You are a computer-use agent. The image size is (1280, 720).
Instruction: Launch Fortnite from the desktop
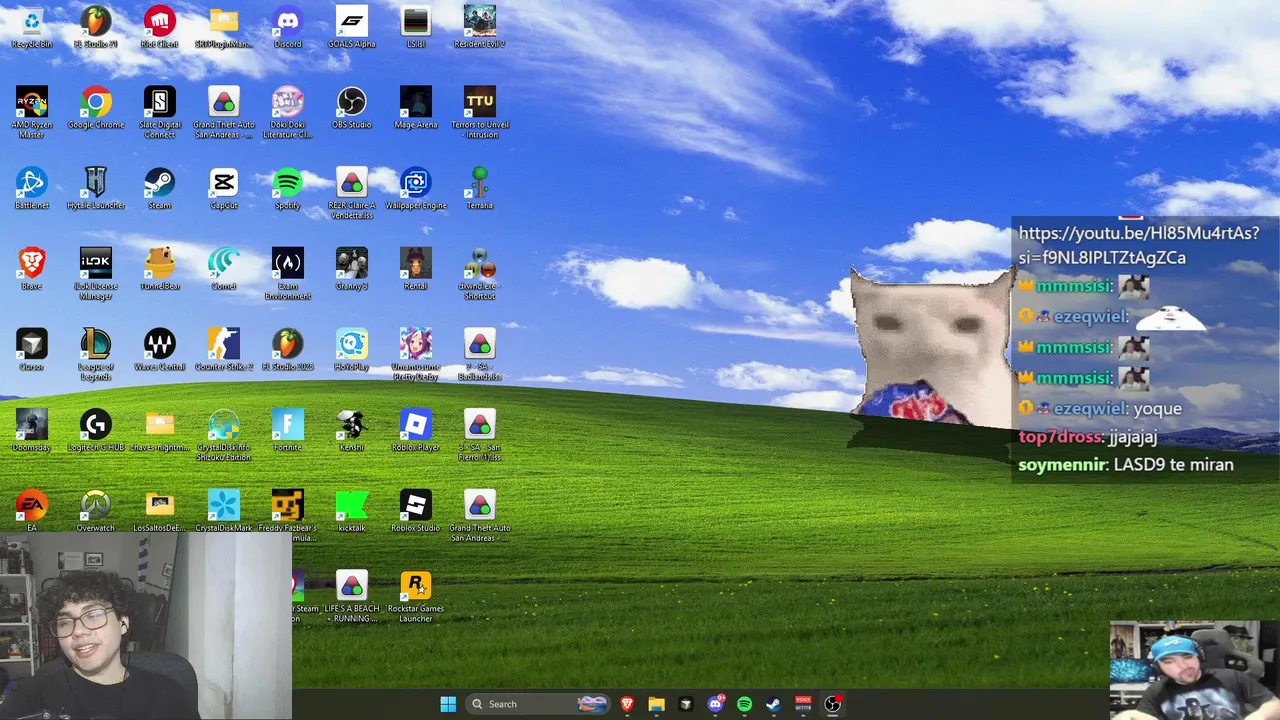(x=288, y=431)
